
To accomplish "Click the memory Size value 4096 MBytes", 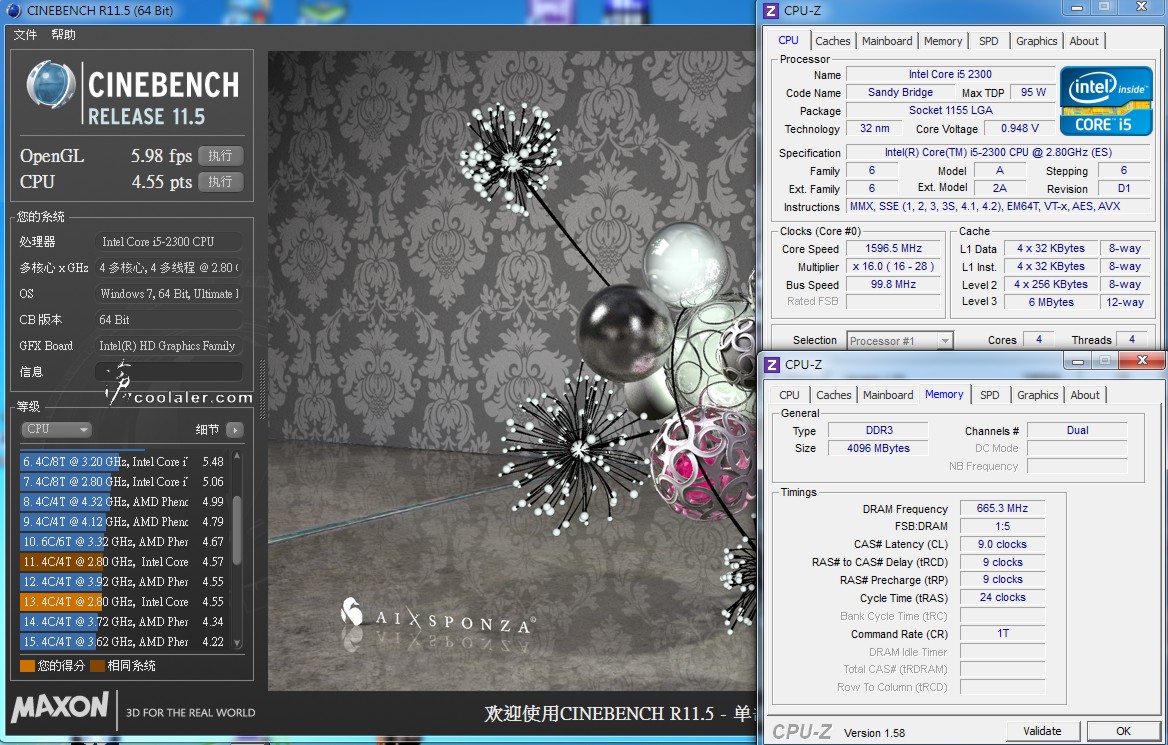I will click(878, 448).
